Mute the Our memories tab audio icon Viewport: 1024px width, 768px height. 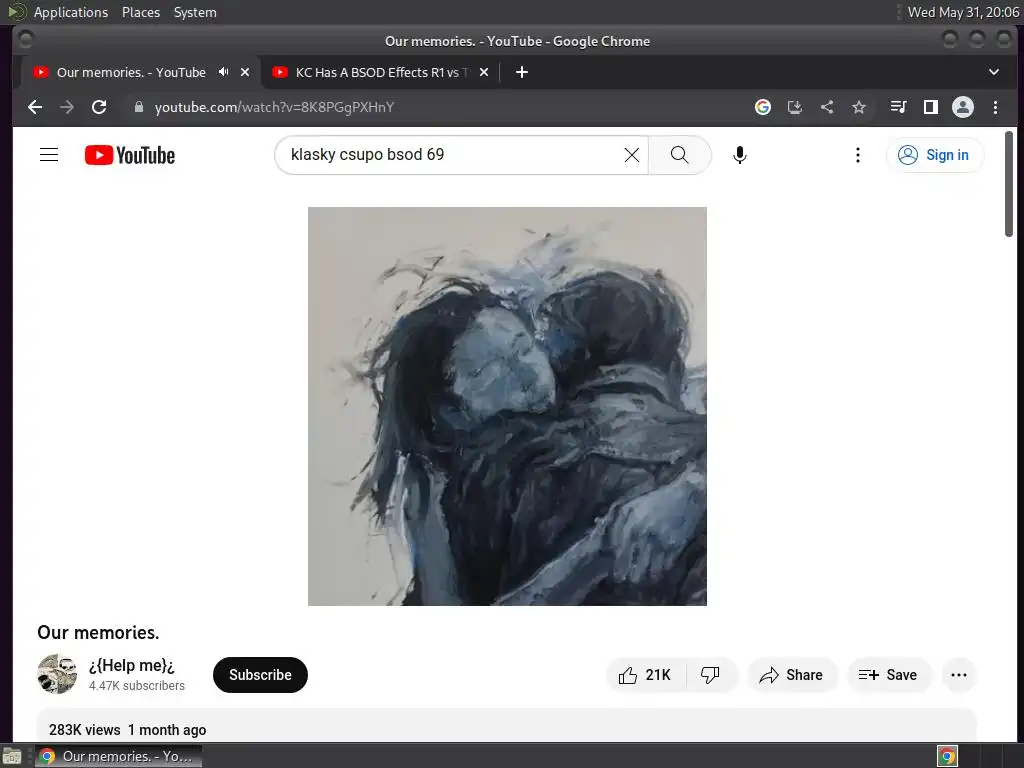223,72
